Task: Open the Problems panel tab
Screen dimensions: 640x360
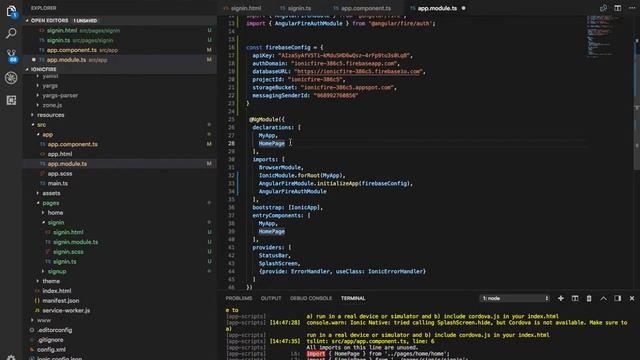Action: click(239, 298)
